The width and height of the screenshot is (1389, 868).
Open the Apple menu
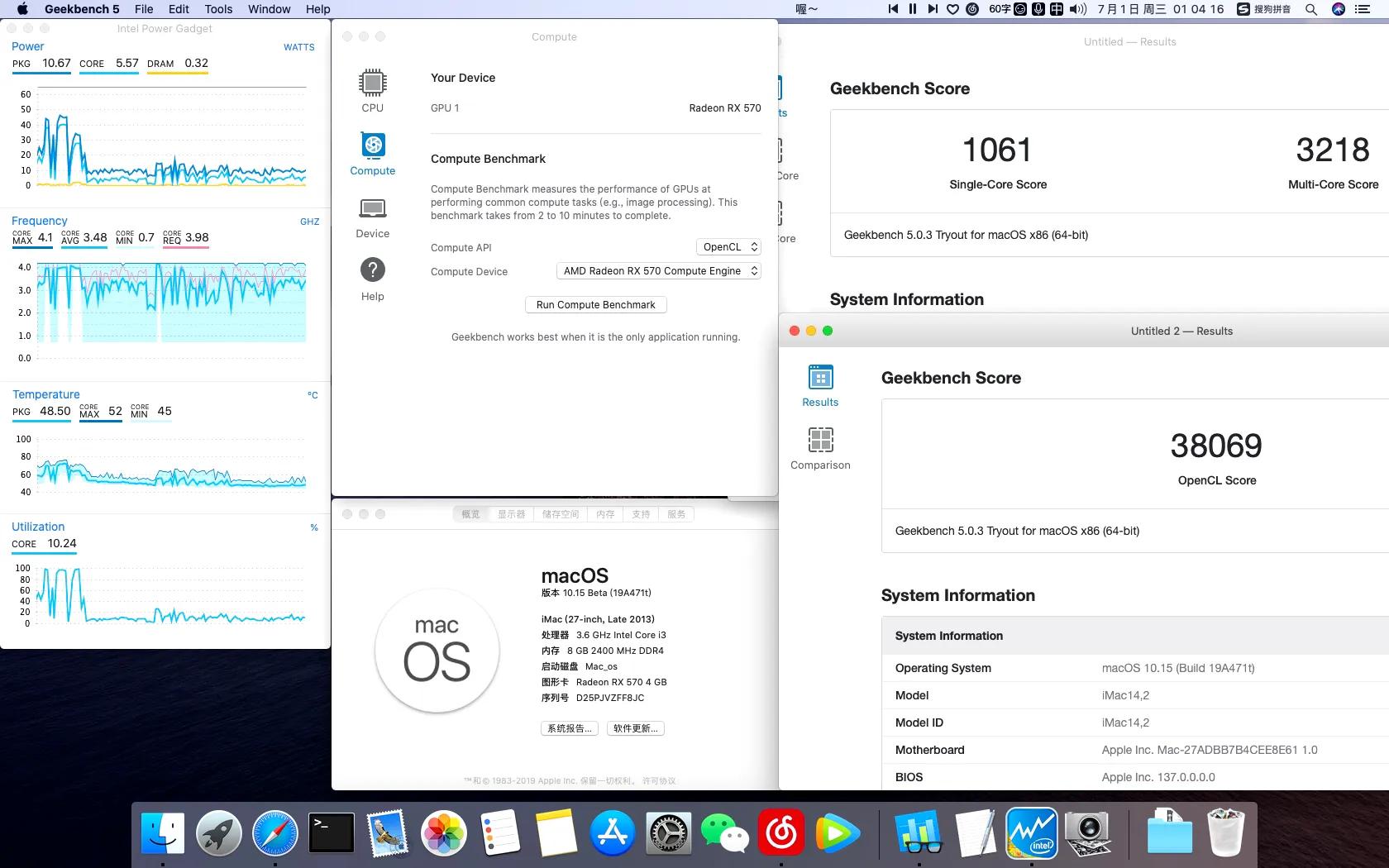click(x=22, y=9)
